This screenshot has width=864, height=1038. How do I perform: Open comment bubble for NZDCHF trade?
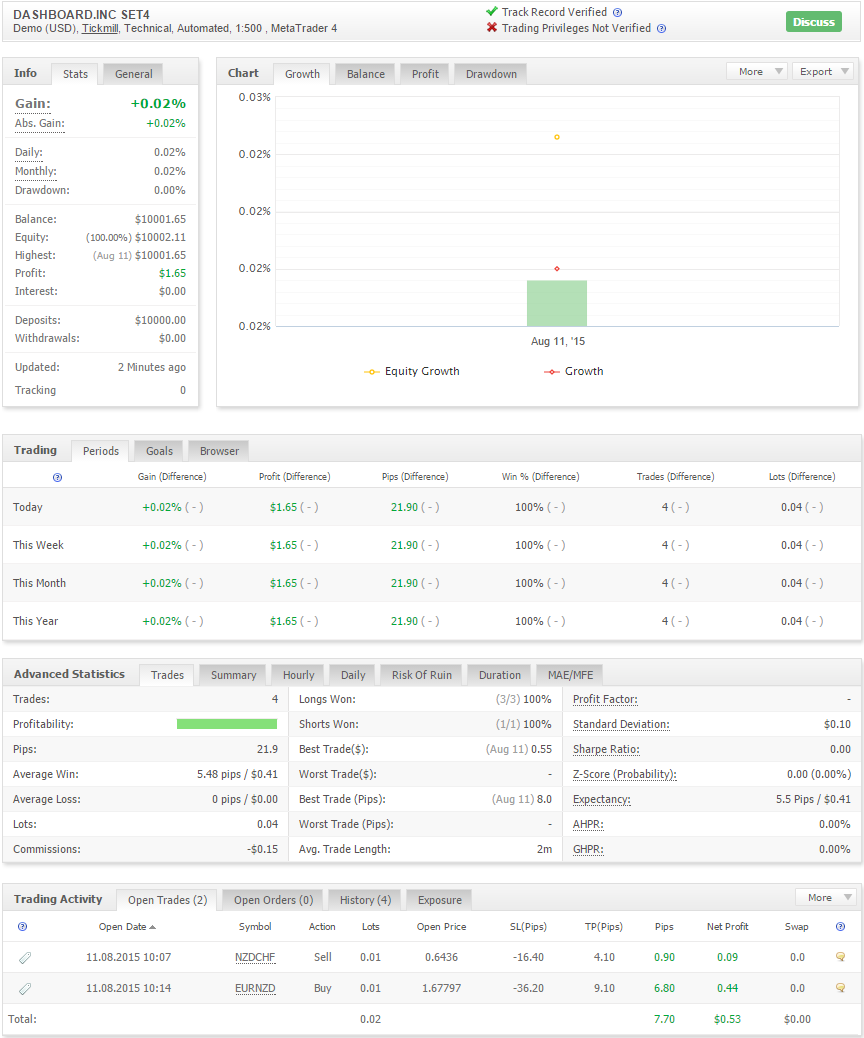pyautogui.click(x=840, y=957)
